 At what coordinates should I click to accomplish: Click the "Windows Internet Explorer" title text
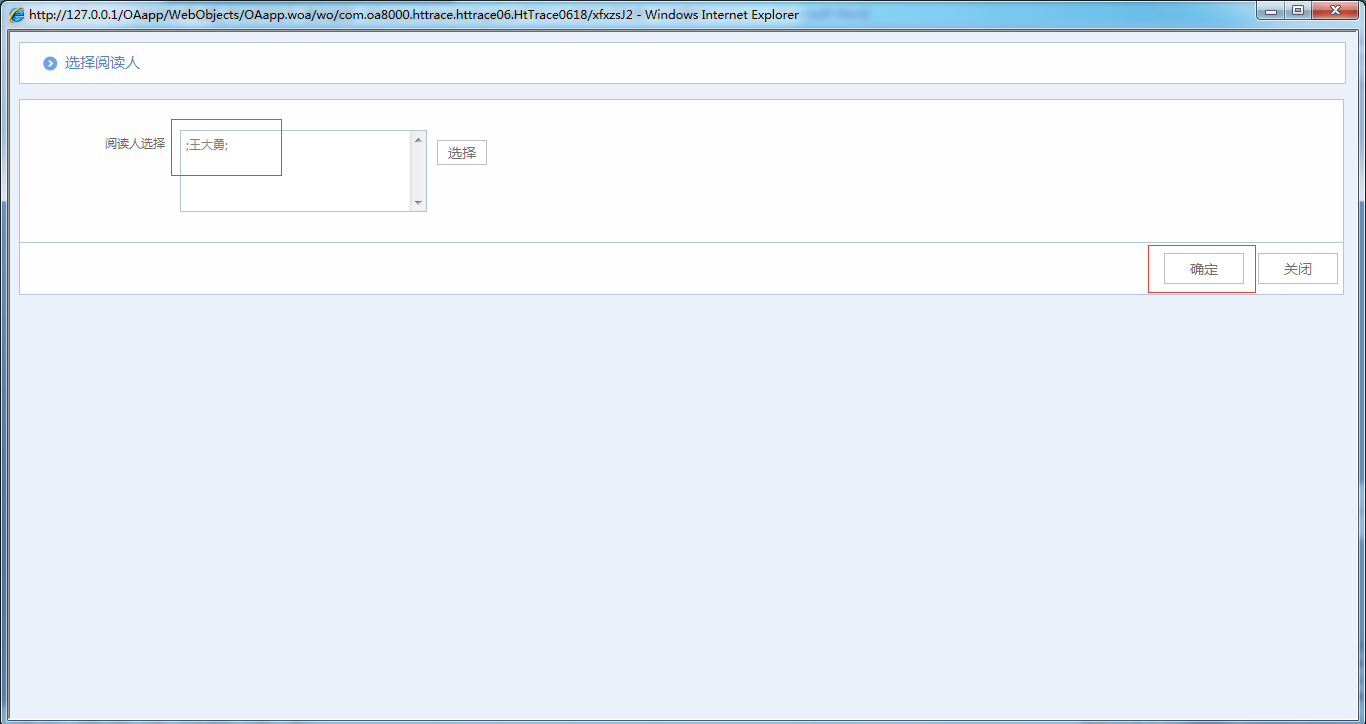[721, 15]
